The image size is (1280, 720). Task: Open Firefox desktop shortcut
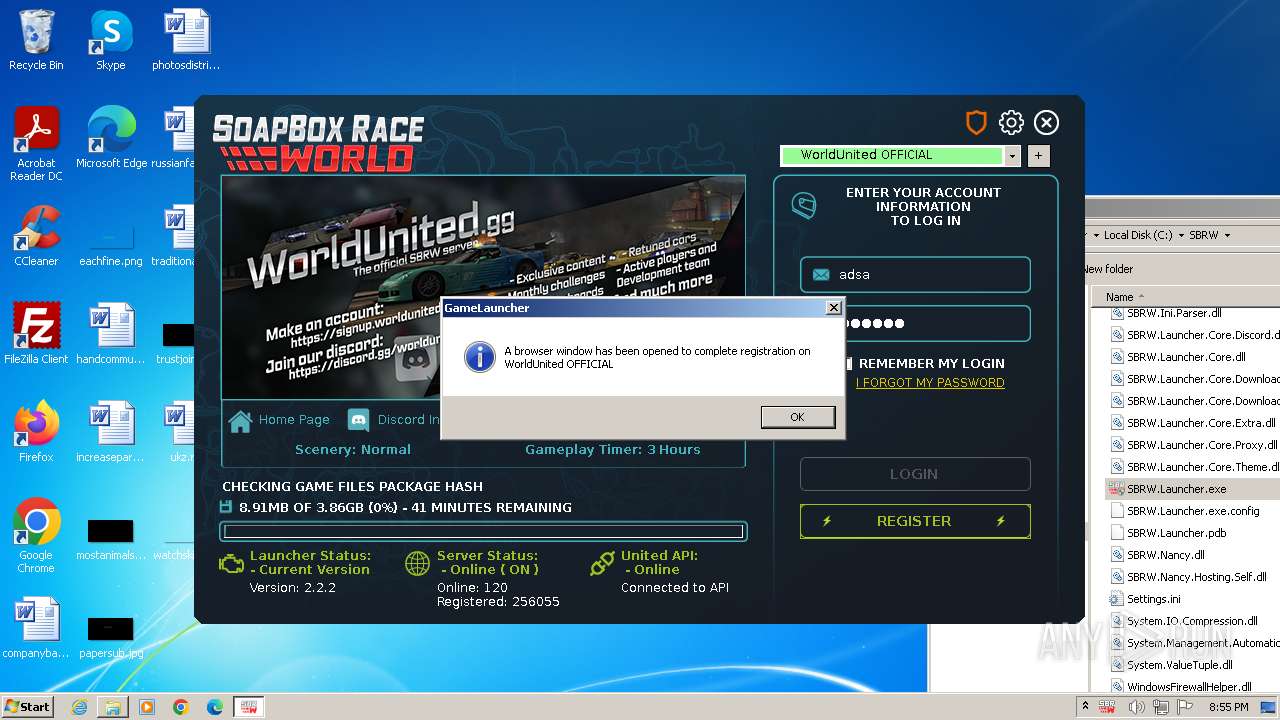36,433
